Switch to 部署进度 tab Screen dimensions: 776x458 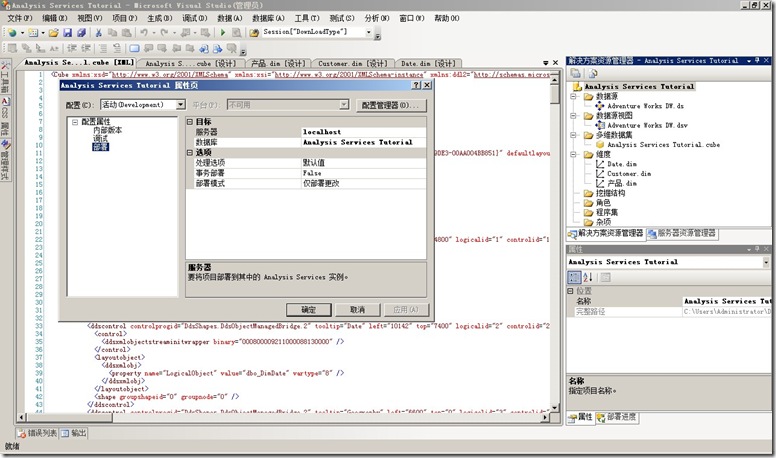point(616,417)
